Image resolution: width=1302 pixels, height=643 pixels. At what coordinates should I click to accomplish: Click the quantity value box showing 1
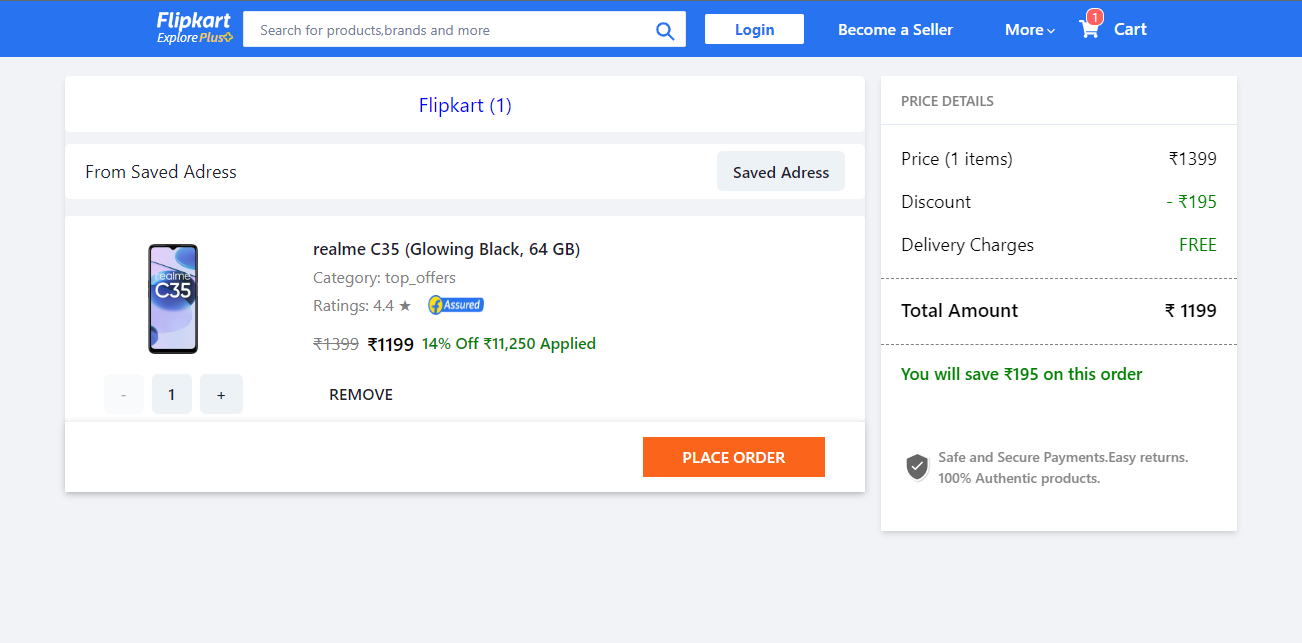pyautogui.click(x=172, y=394)
